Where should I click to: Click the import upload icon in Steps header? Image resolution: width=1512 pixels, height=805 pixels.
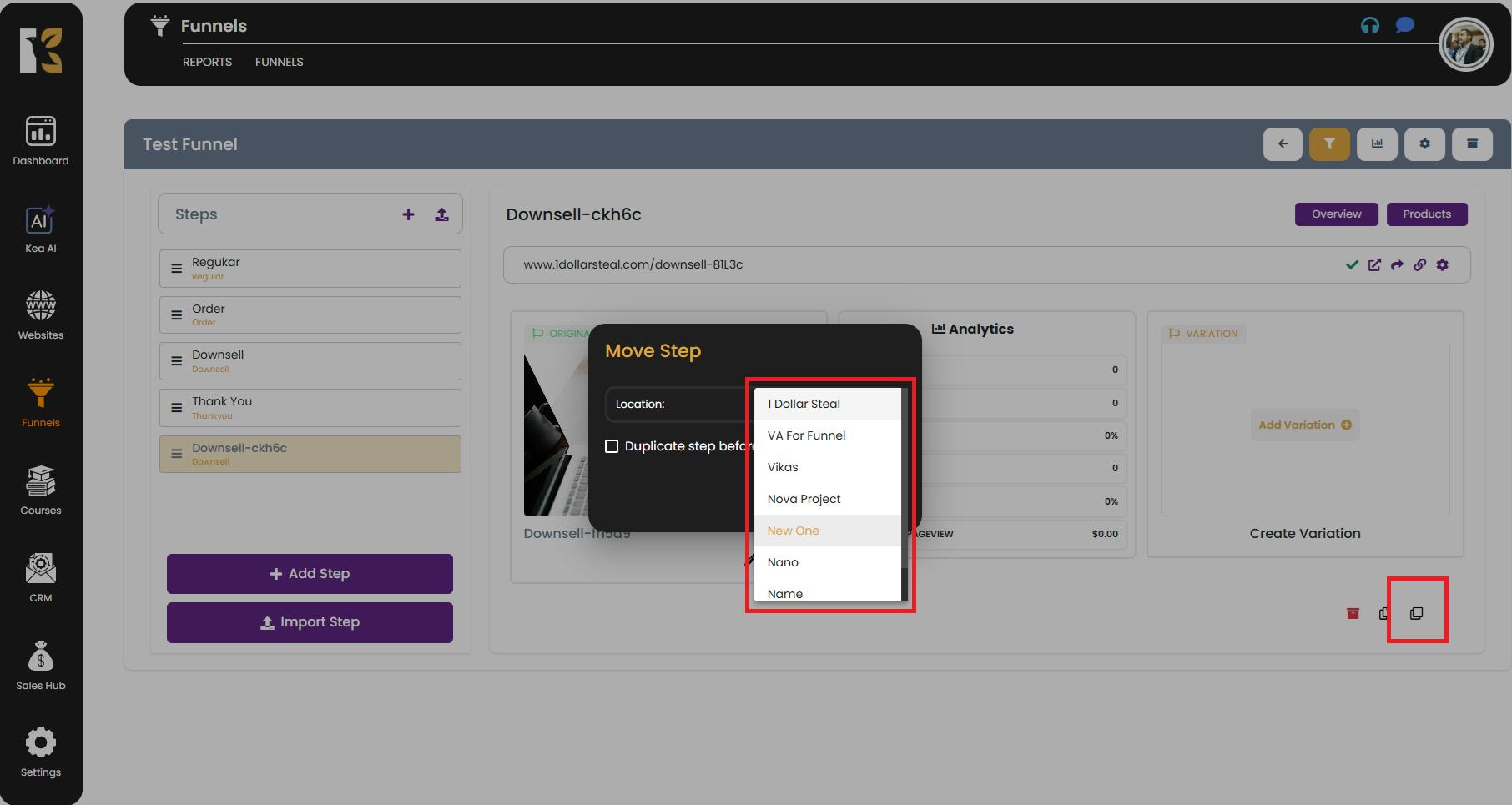pyautogui.click(x=441, y=214)
